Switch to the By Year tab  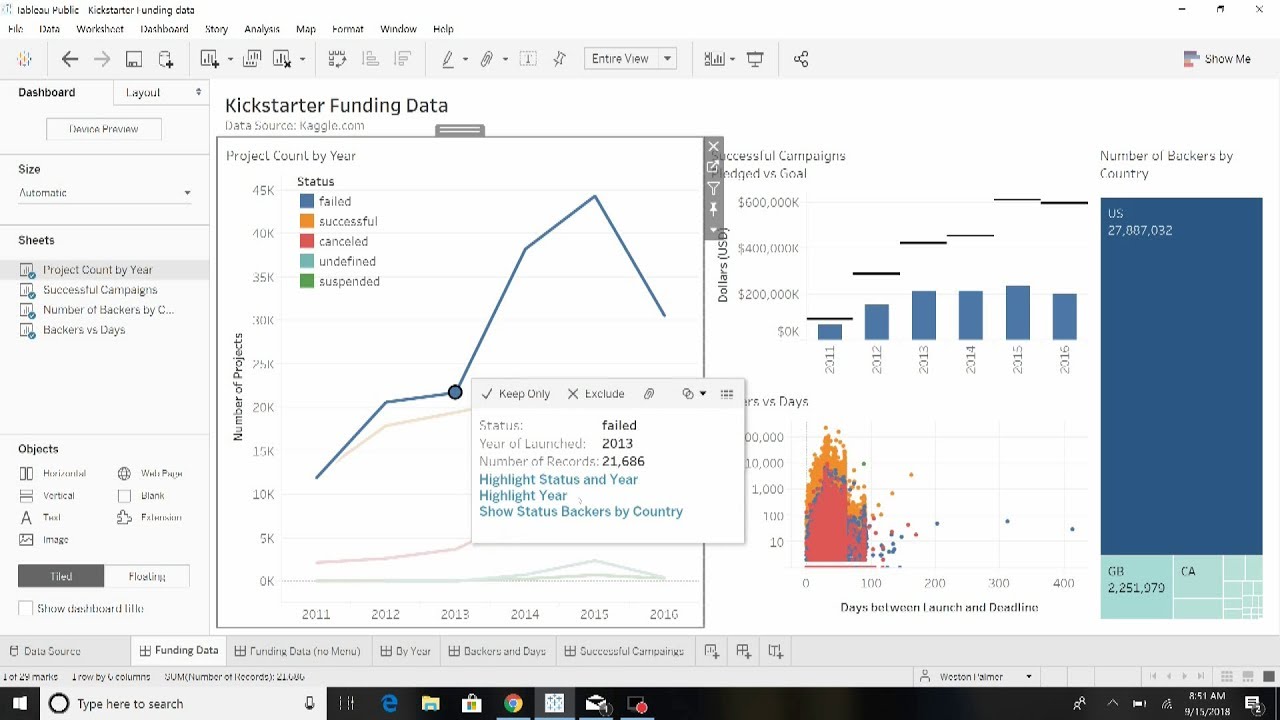coord(405,651)
